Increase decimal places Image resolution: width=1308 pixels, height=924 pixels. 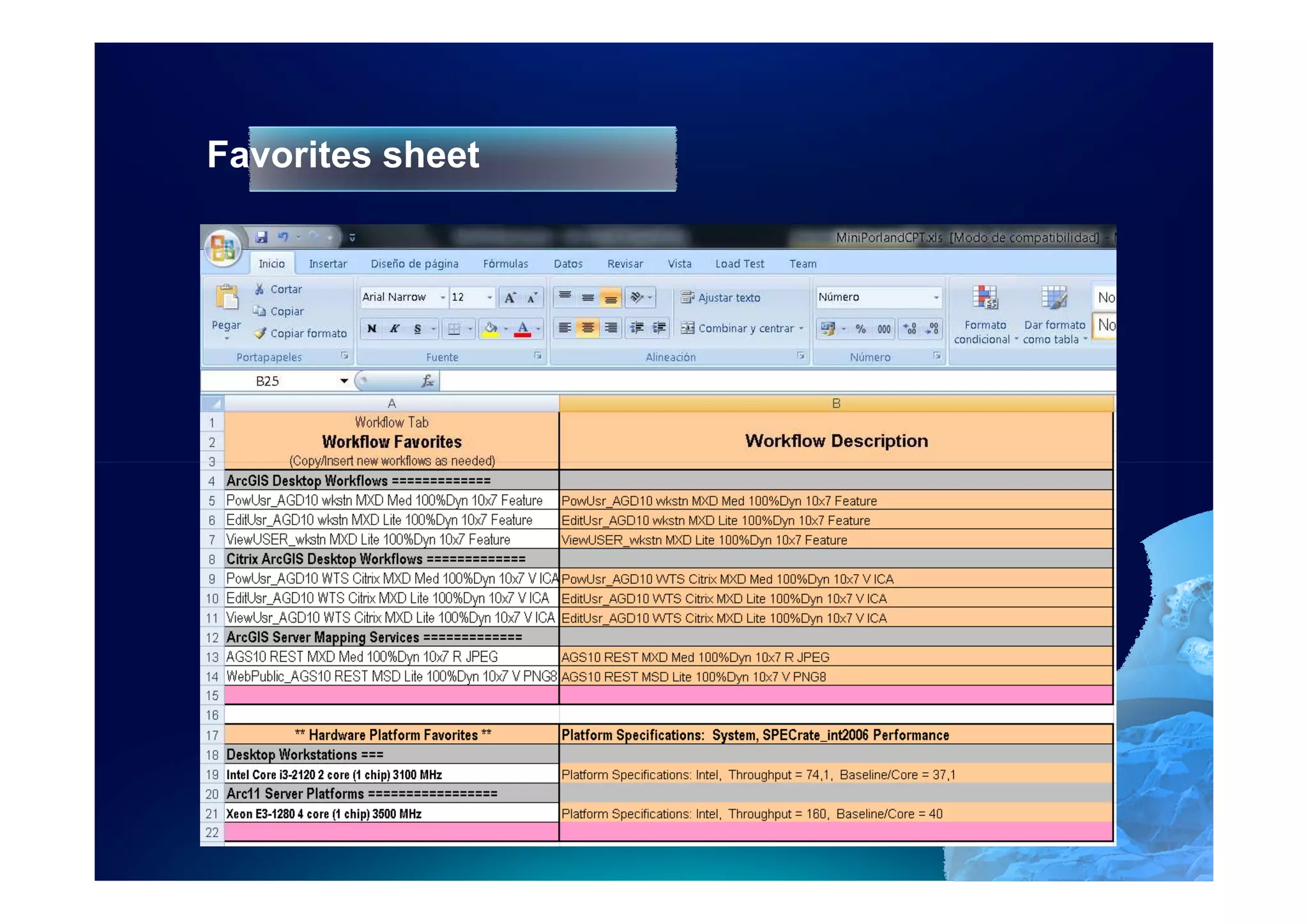tap(910, 329)
